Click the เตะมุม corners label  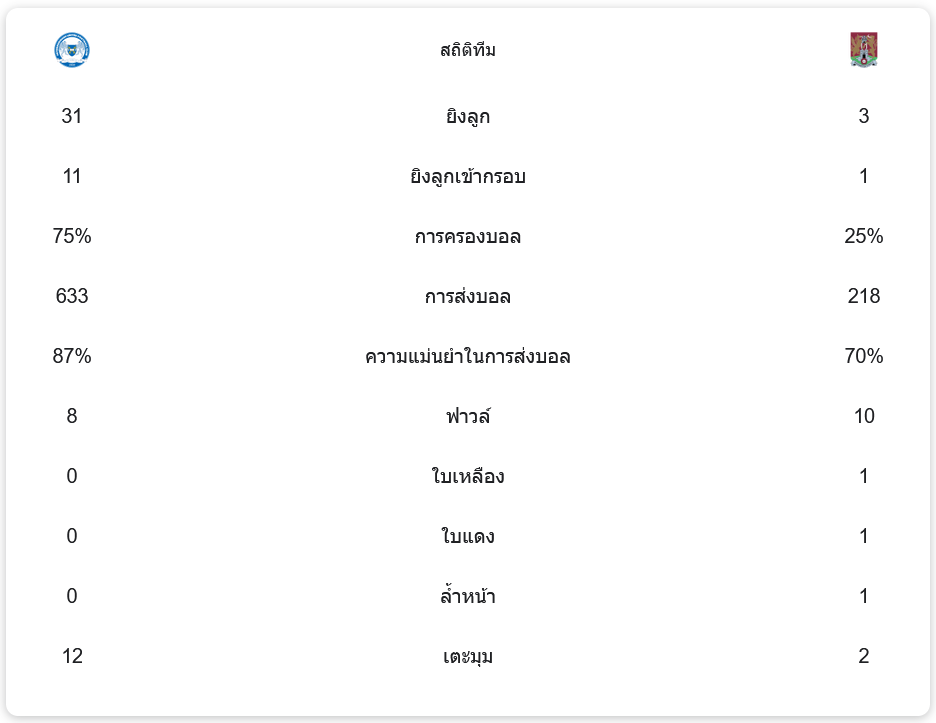click(468, 657)
